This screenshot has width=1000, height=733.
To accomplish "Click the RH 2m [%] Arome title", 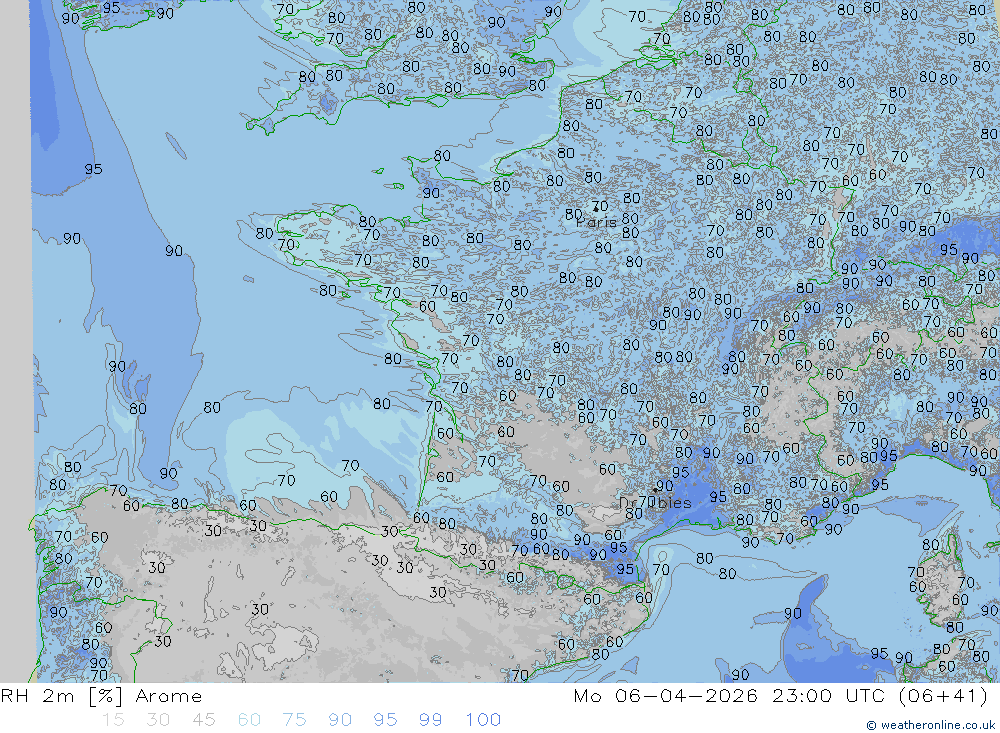I will [x=102, y=696].
